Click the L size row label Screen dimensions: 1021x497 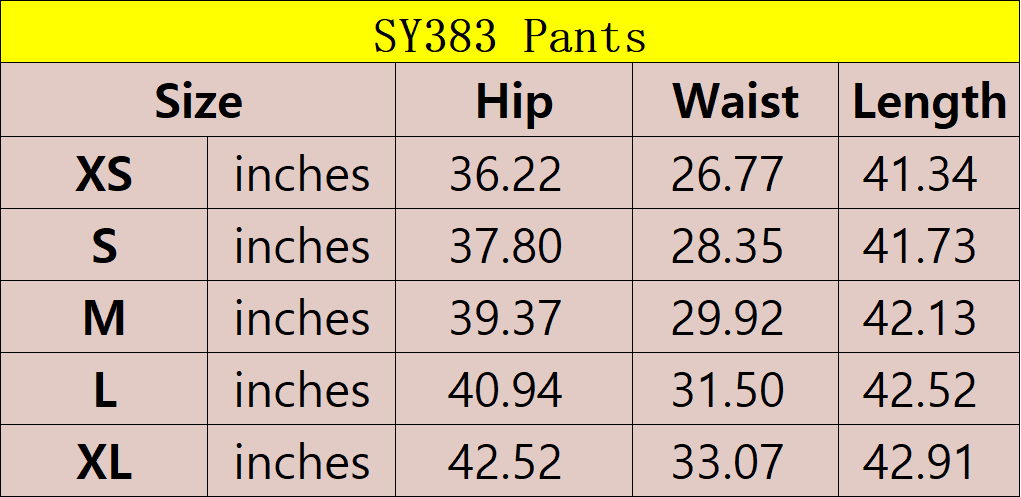[104, 391]
